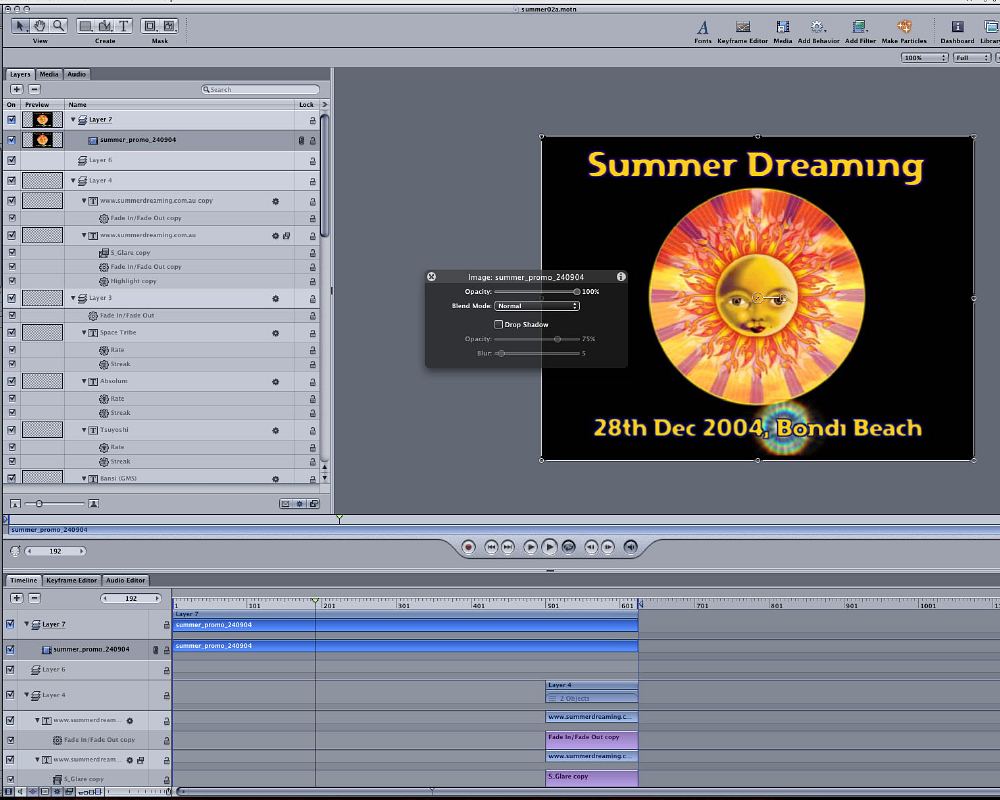Close the Image dashboard floating panel
The width and height of the screenshot is (1000, 800).
432,276
